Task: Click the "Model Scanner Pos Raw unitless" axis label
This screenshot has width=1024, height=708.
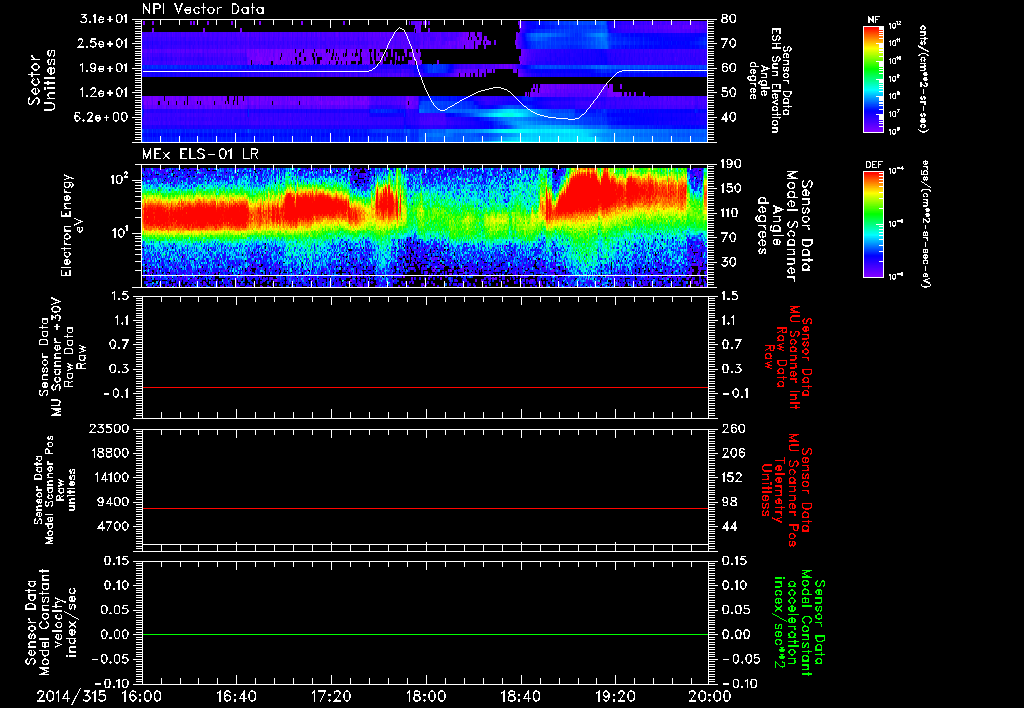Action: click(55, 490)
